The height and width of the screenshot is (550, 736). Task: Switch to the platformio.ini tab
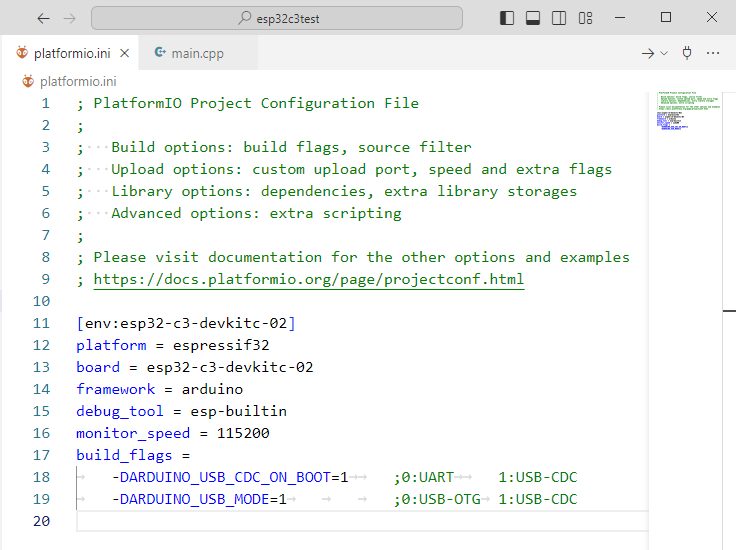[x=72, y=53]
